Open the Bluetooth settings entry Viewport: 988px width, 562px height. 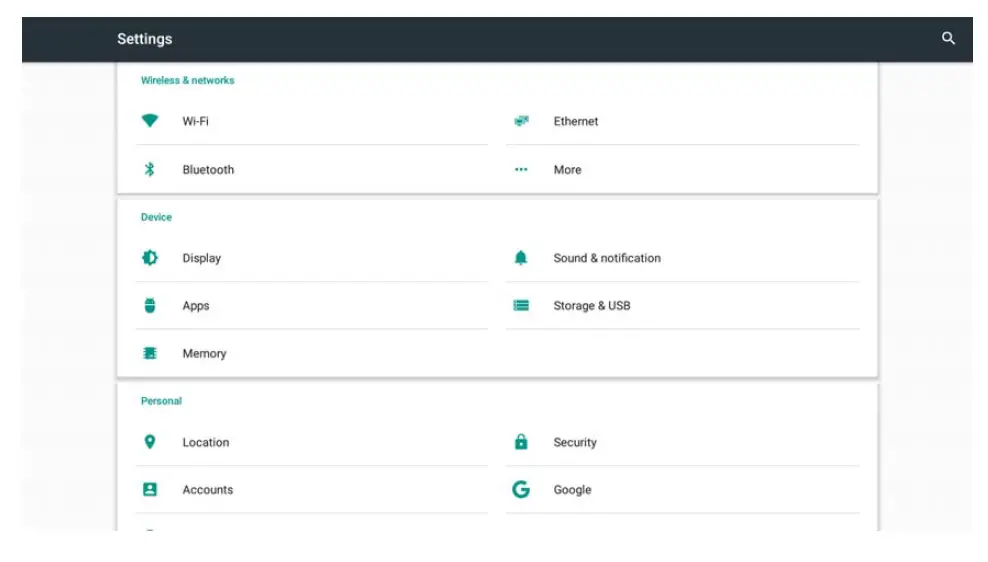click(208, 170)
